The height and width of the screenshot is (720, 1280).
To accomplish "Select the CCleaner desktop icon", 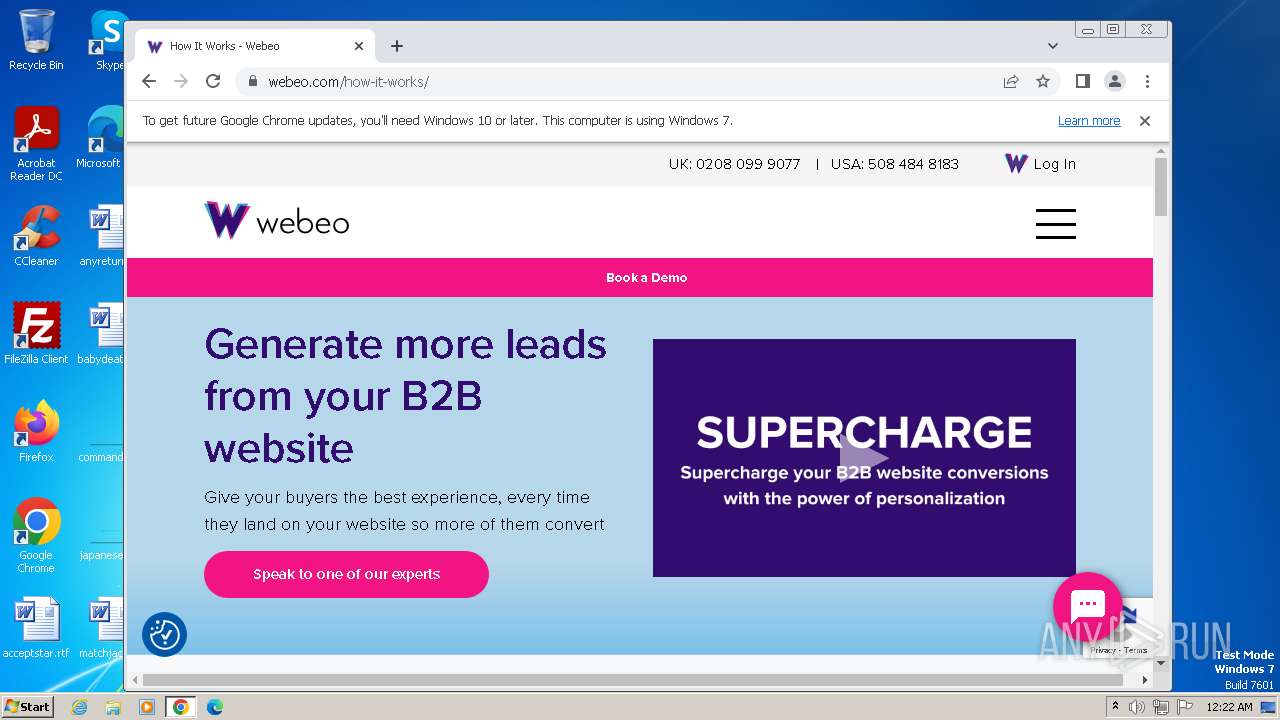I will tap(36, 236).
